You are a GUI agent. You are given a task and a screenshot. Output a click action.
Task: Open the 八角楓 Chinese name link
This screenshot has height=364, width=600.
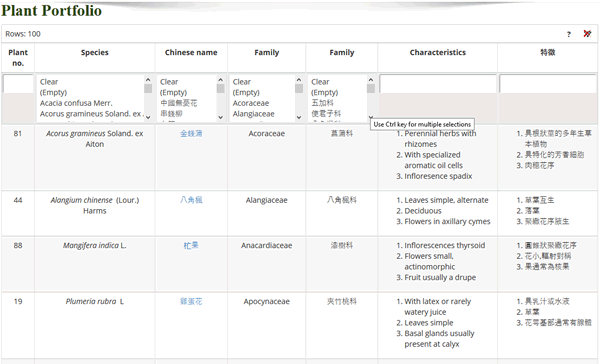point(191,200)
